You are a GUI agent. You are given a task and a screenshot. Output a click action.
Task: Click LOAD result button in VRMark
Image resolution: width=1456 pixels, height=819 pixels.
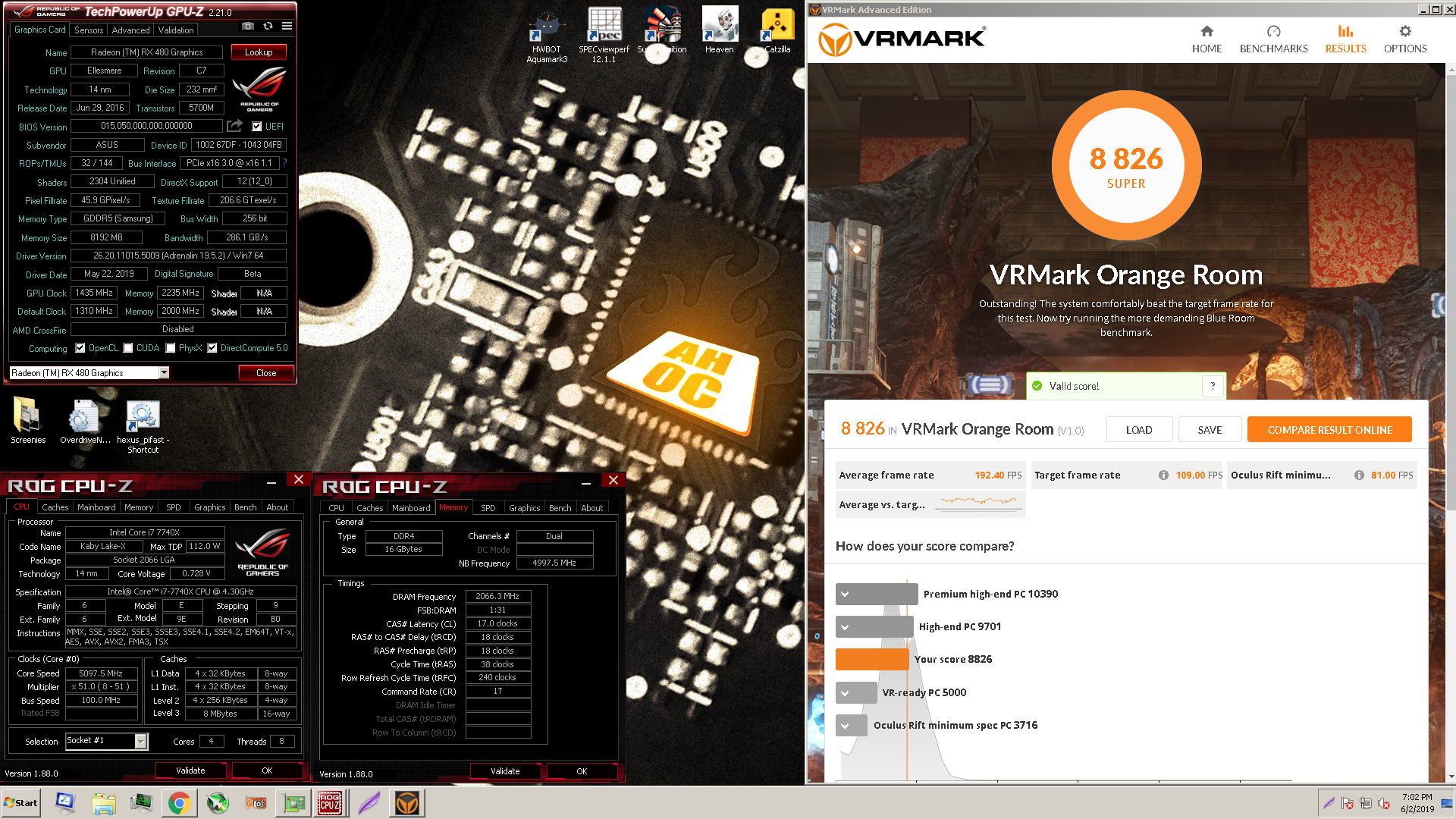pyautogui.click(x=1139, y=430)
